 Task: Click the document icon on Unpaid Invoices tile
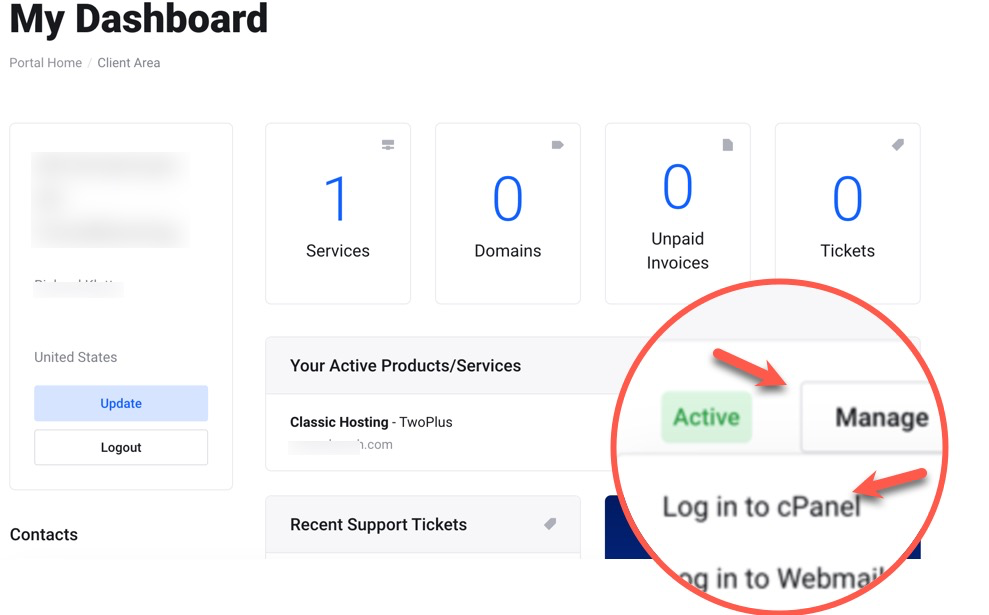click(x=728, y=145)
